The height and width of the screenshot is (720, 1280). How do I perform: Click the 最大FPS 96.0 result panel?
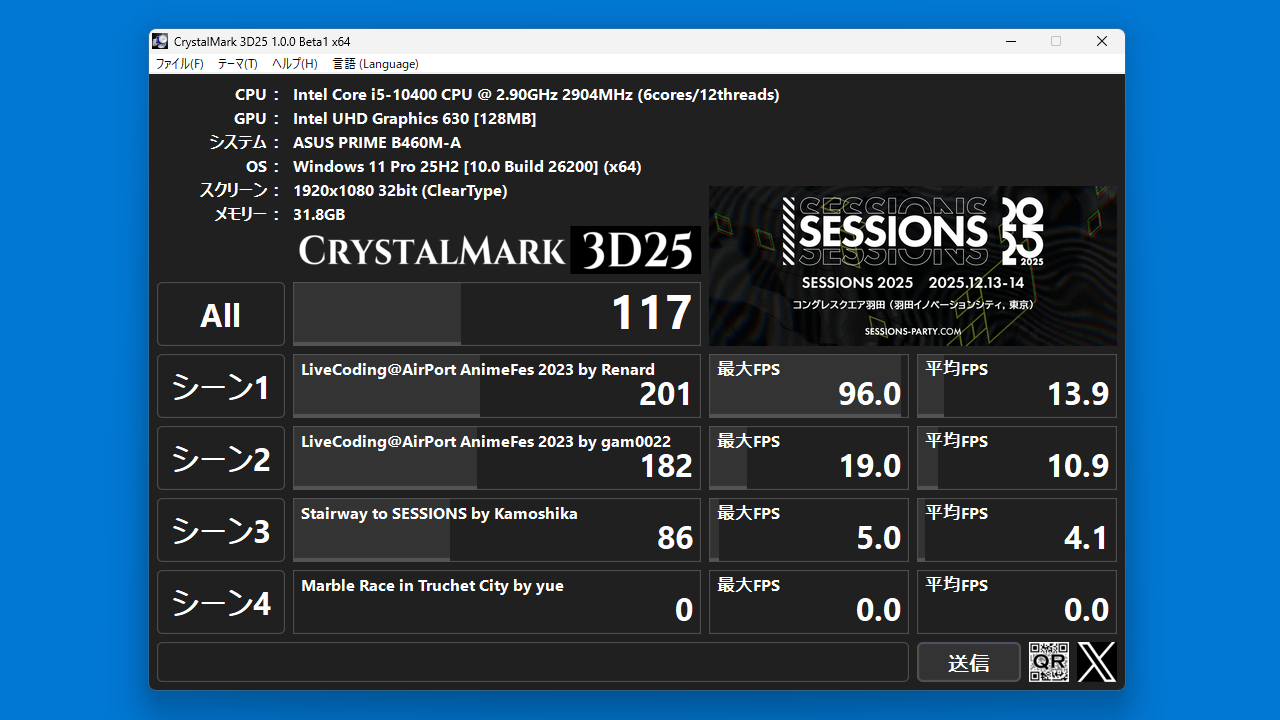808,385
